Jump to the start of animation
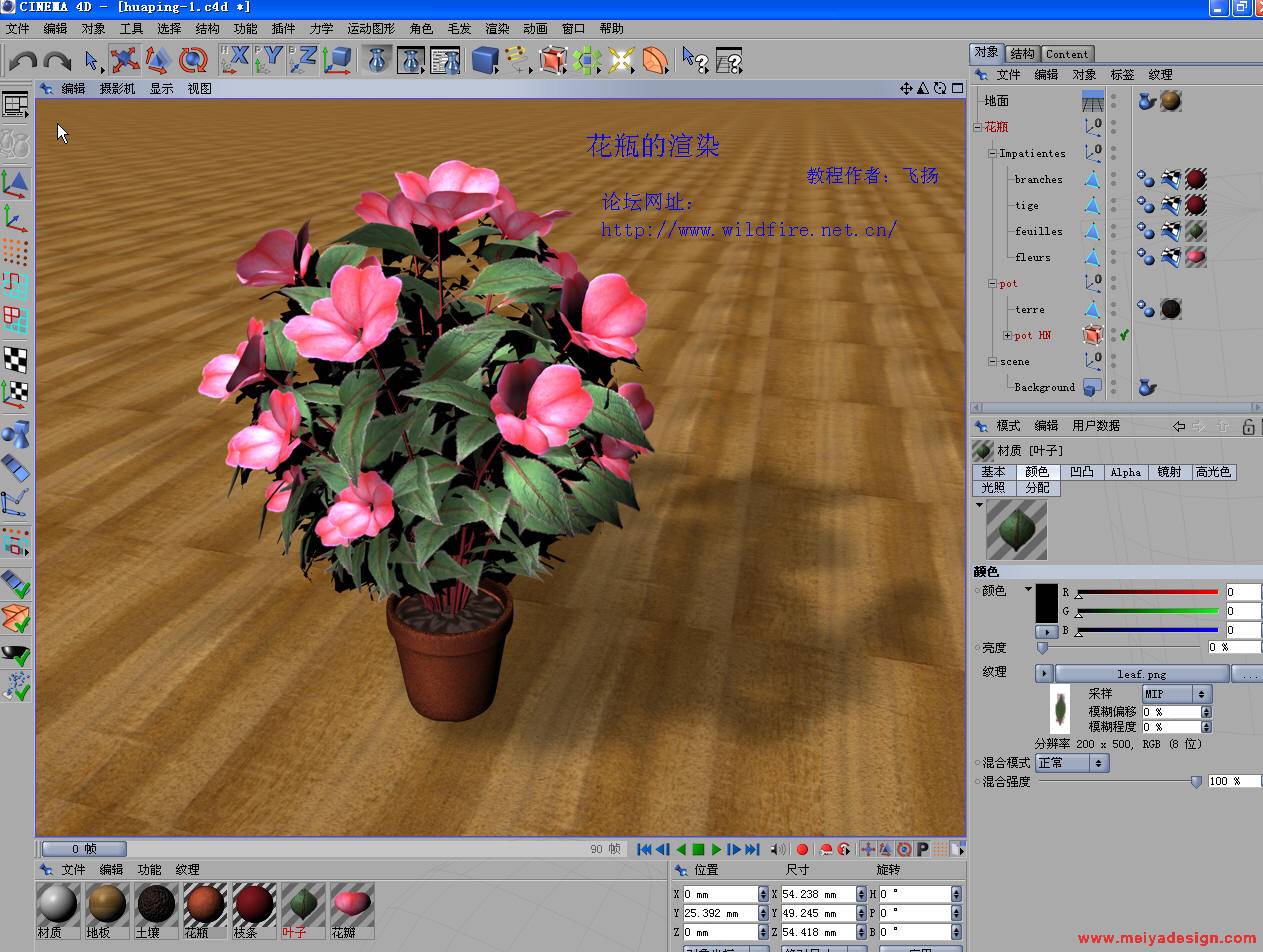This screenshot has height=952, width=1263. tap(645, 850)
